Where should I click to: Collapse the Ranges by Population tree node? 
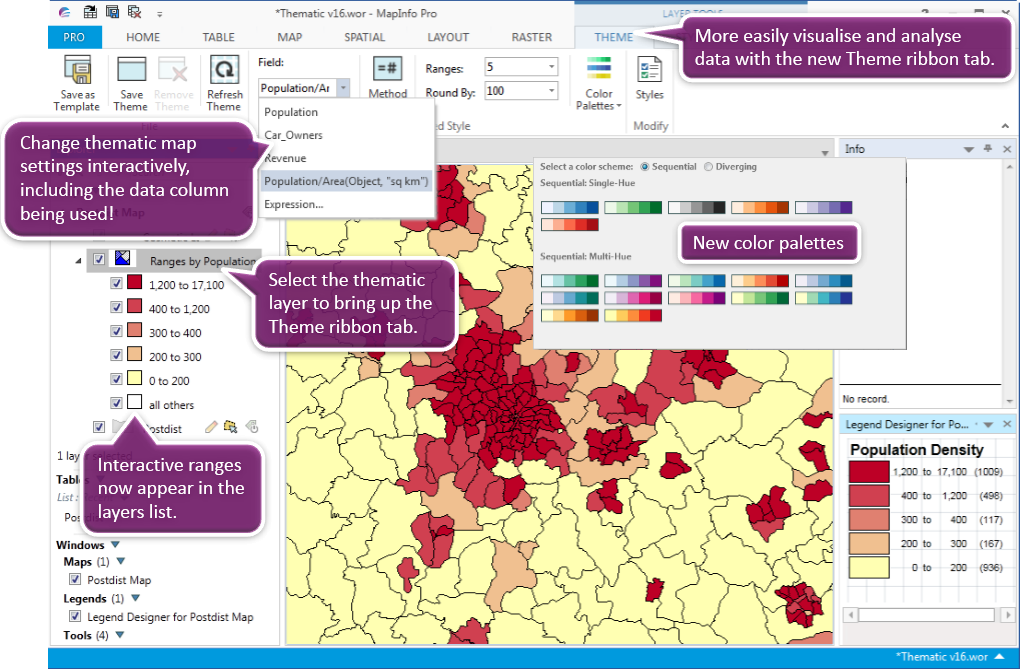[x=78, y=260]
